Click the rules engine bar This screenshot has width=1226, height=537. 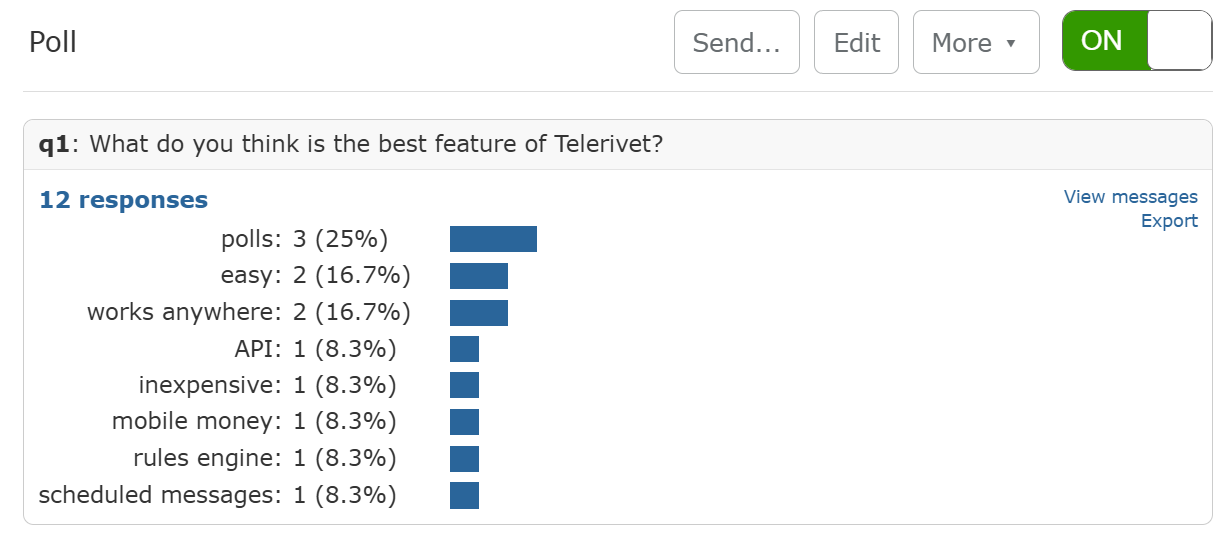coord(464,459)
